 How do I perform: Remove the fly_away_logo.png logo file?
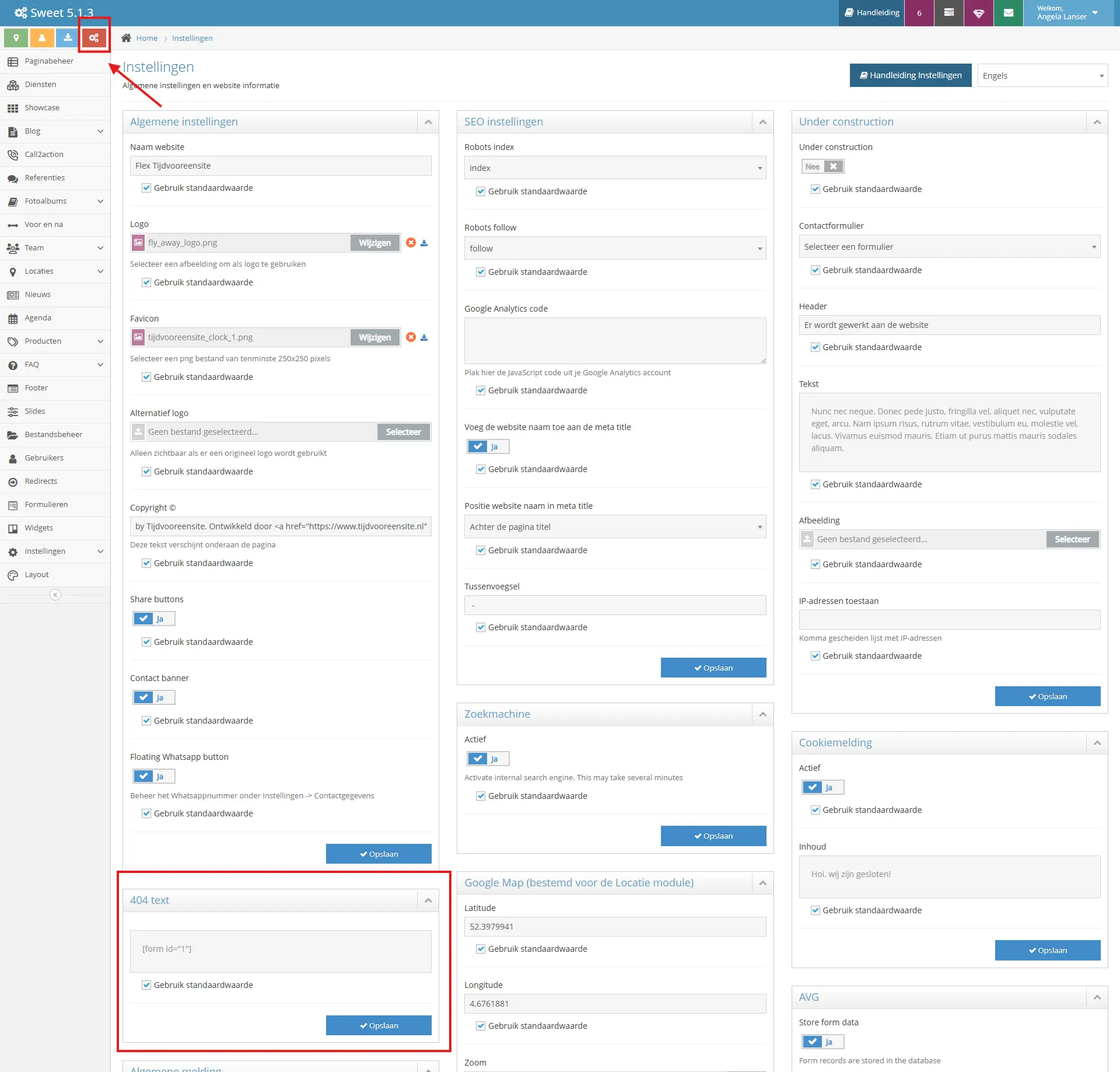[x=411, y=243]
